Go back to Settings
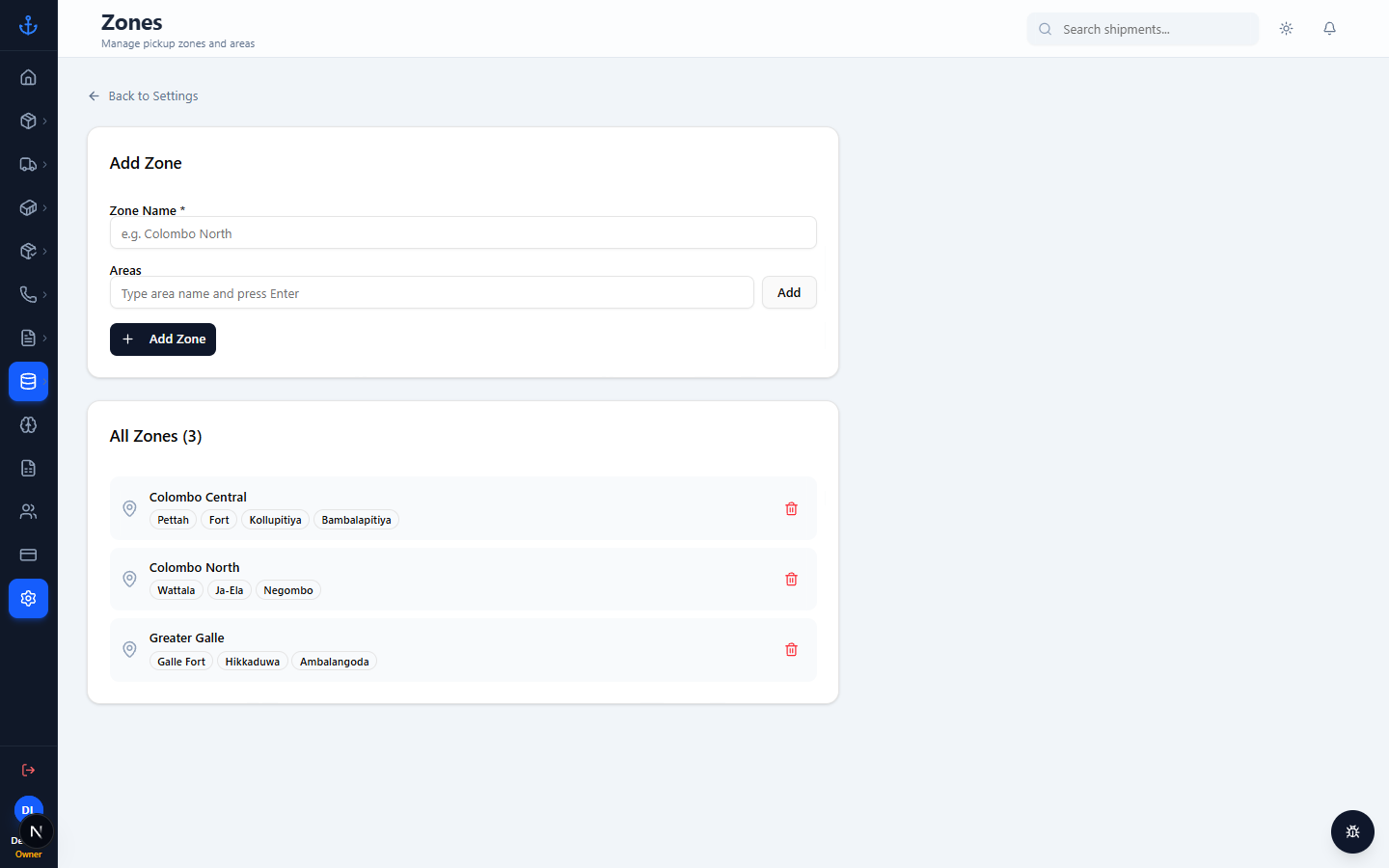The width and height of the screenshot is (1389, 868). point(143,95)
